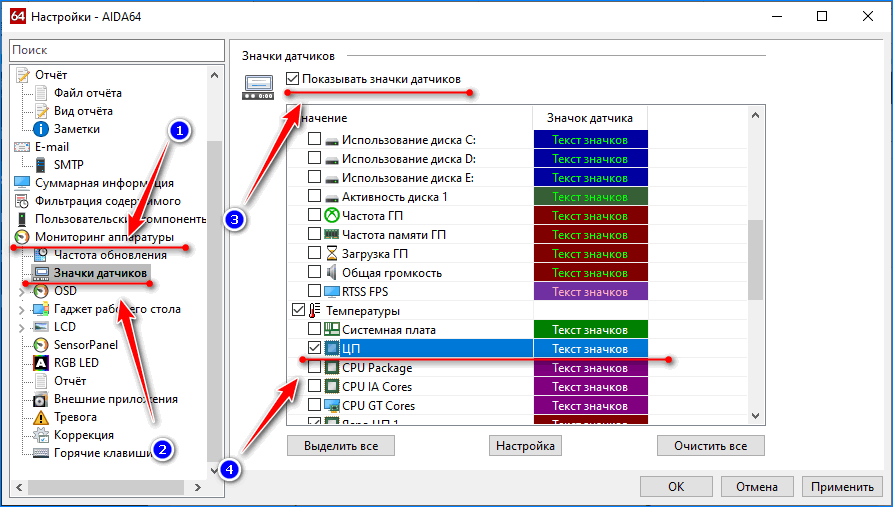Click the Поиск search field
The height and width of the screenshot is (507, 893).
click(116, 49)
